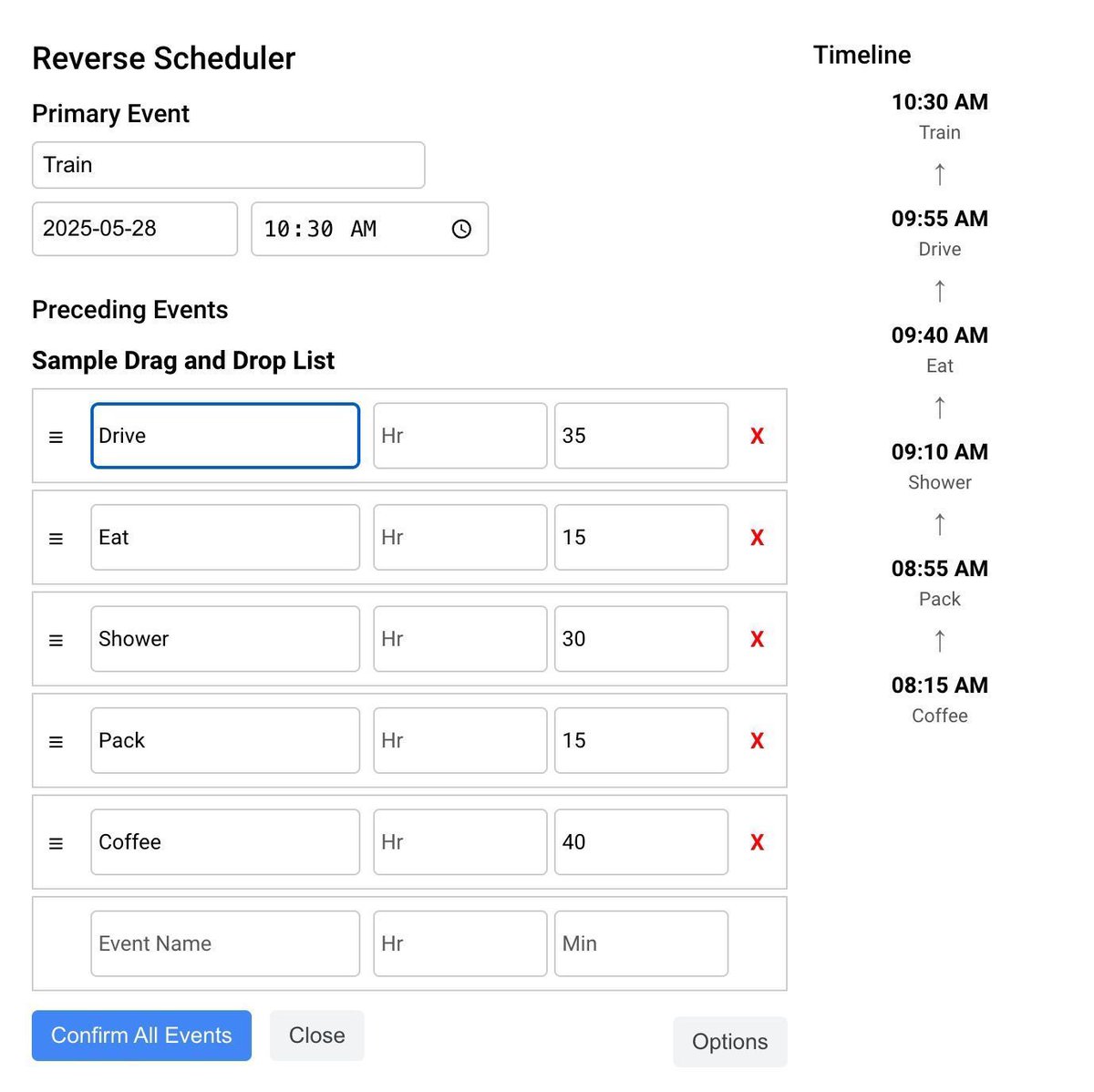
Task: Click the Hr field in new event row
Action: coord(460,943)
